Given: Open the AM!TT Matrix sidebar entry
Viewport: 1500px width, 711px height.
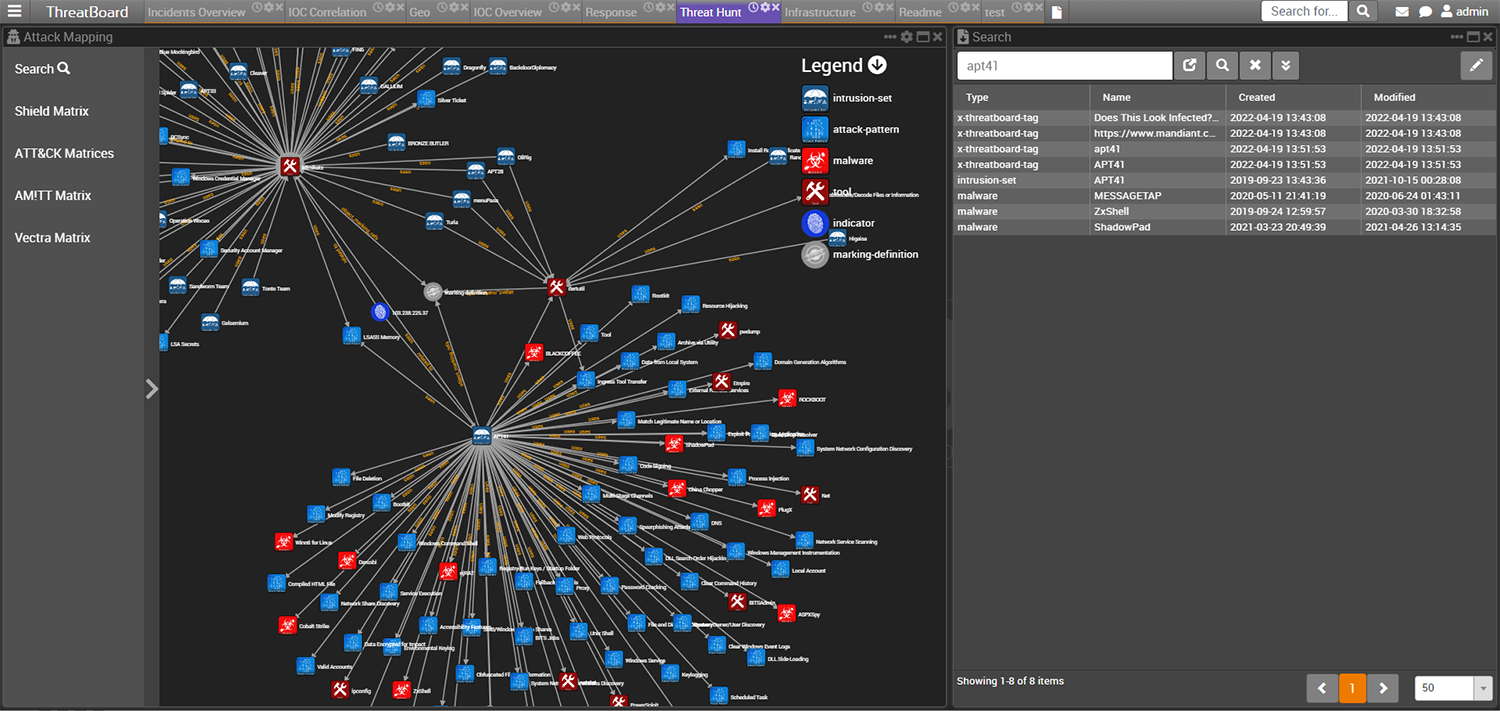Looking at the screenshot, I should [53, 195].
